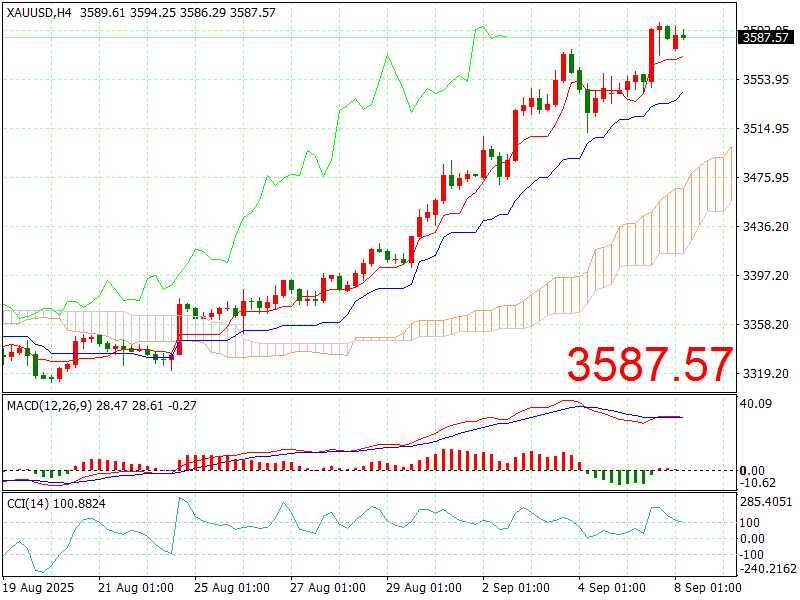Click the 3514.95 price axis label
Screen dimensions: 800x600
pyautogui.click(x=766, y=129)
